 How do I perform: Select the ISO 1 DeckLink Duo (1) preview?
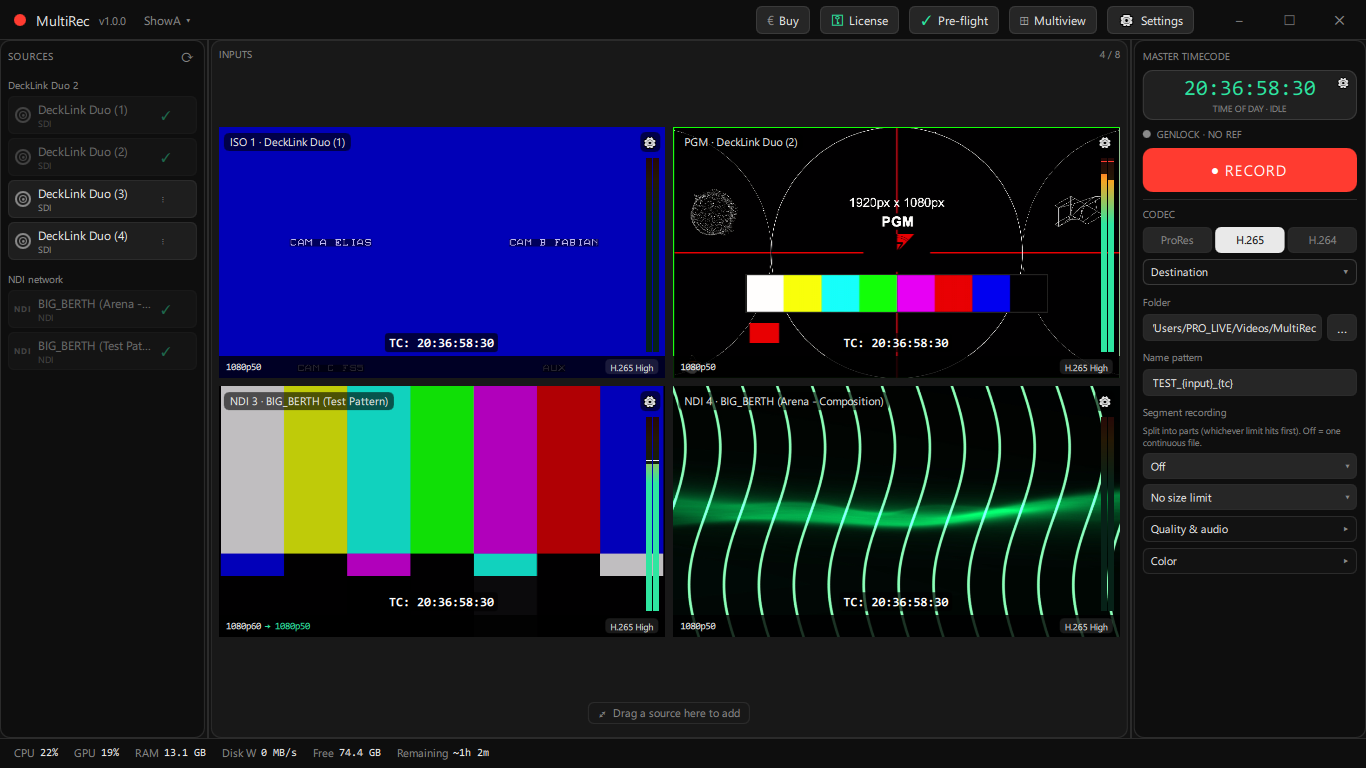(x=441, y=252)
